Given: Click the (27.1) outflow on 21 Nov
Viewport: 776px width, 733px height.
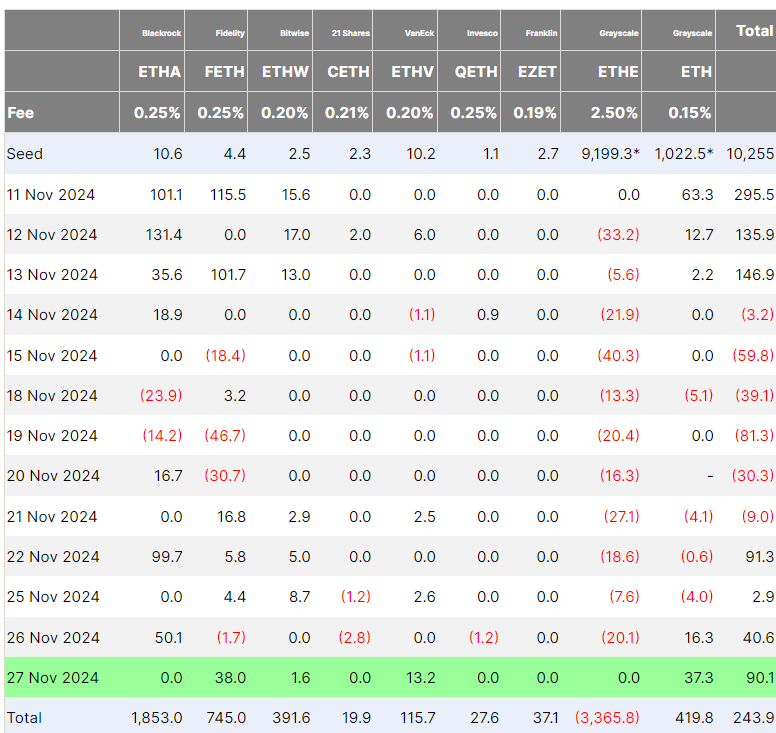Looking at the screenshot, I should [622, 517].
